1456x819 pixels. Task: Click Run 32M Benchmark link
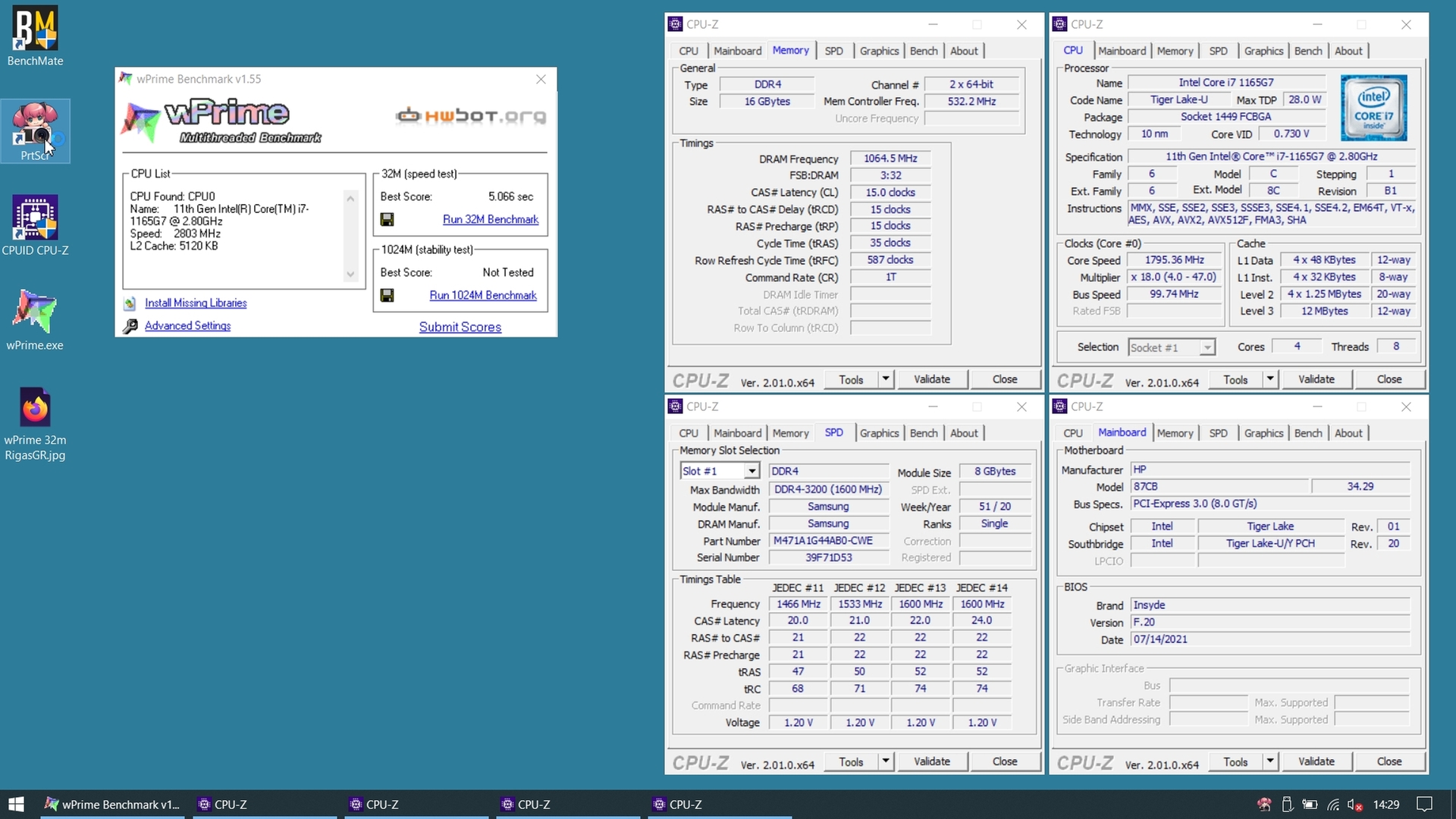[491, 219]
